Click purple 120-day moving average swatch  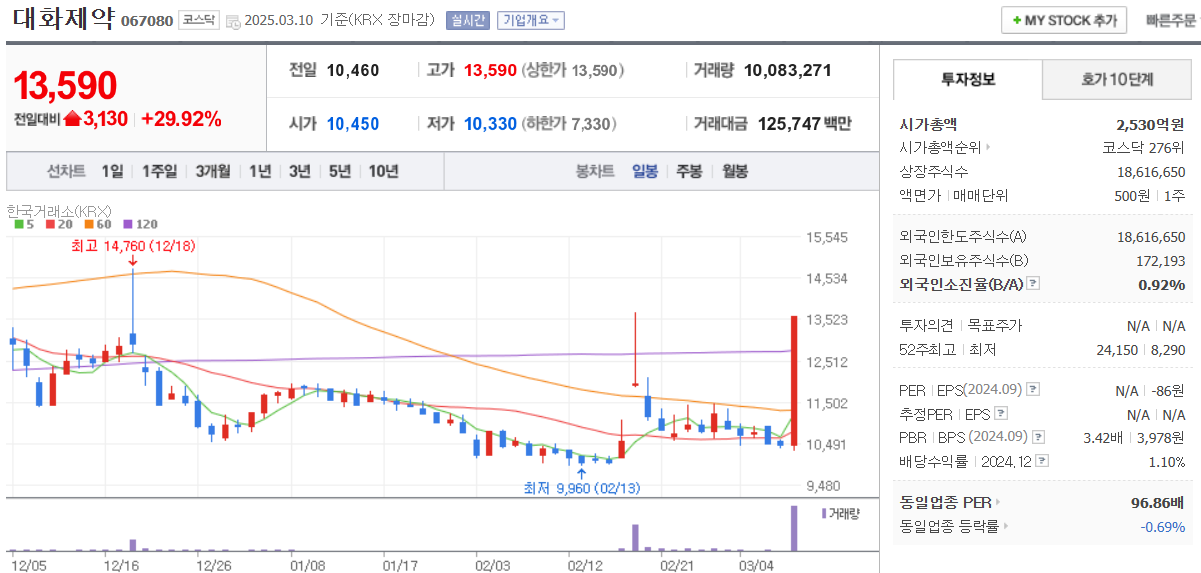127,225
